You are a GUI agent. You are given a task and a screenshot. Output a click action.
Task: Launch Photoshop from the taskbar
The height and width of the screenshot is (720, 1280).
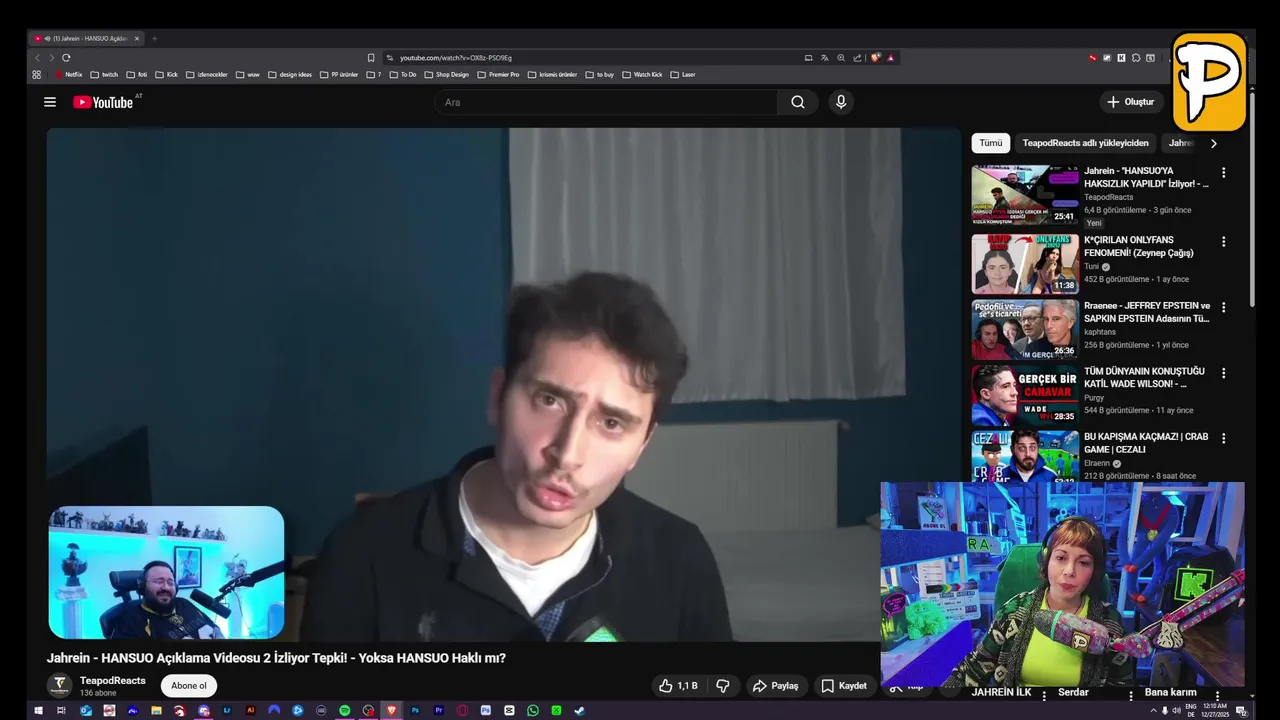pos(415,710)
